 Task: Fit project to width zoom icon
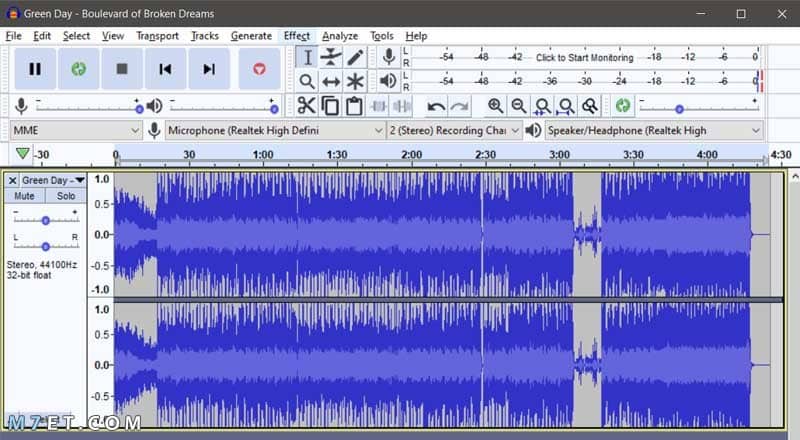coord(566,106)
